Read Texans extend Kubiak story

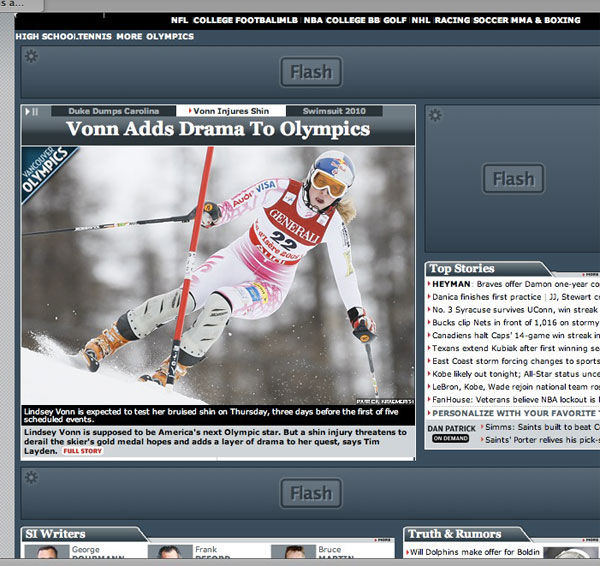514,348
